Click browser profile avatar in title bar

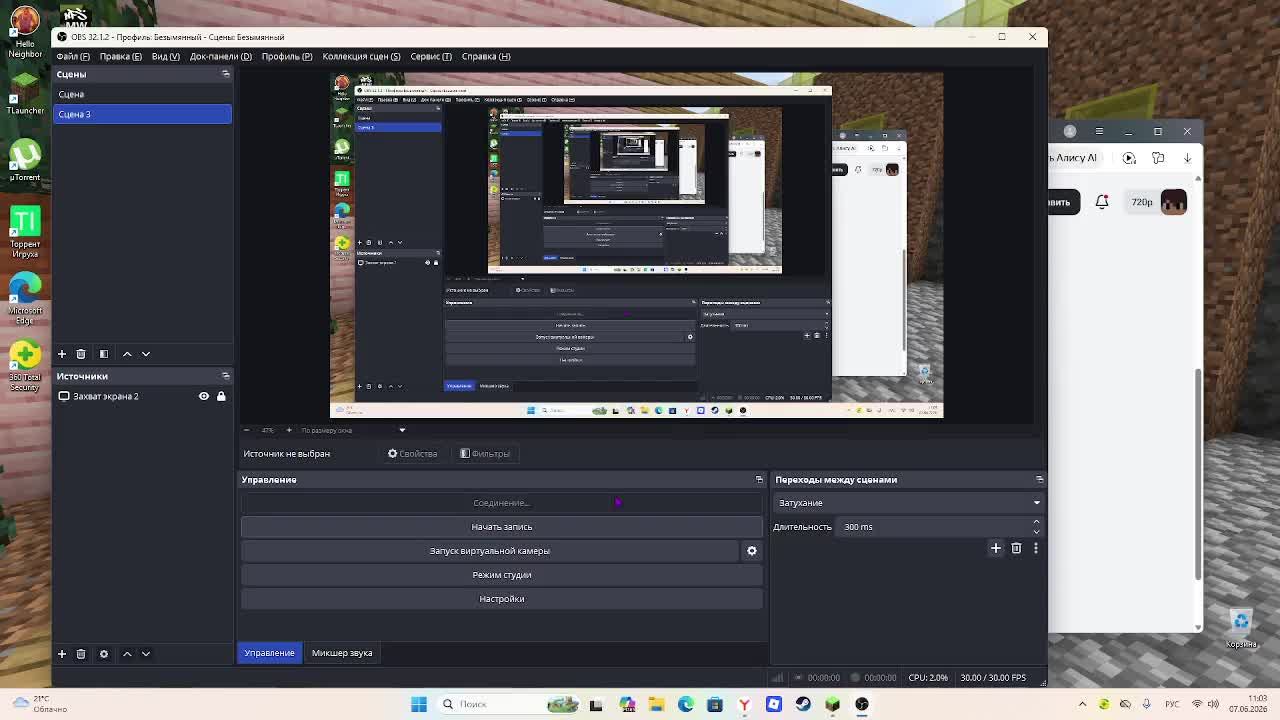point(1070,131)
